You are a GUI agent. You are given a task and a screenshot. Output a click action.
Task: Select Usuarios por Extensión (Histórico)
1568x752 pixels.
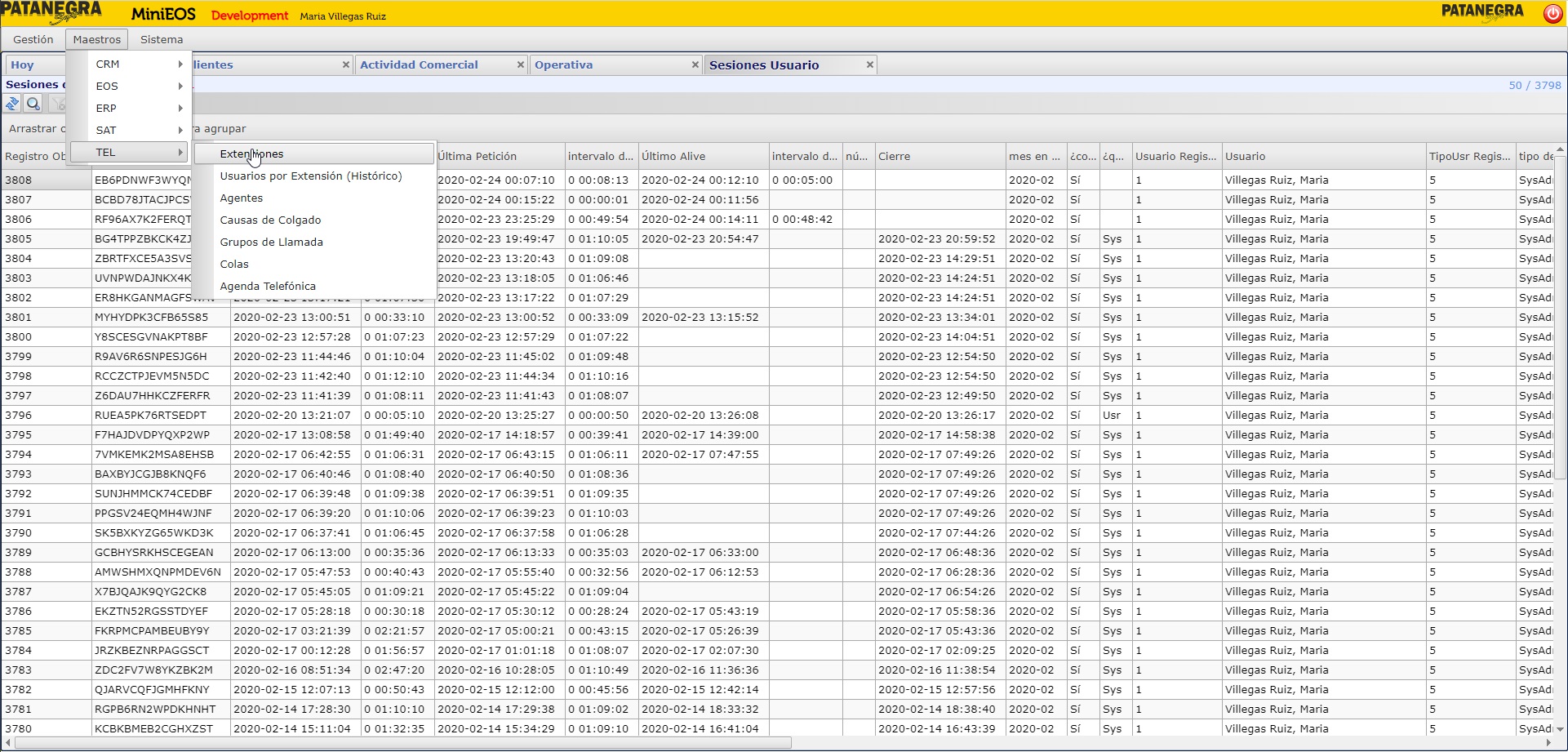pyautogui.click(x=314, y=176)
